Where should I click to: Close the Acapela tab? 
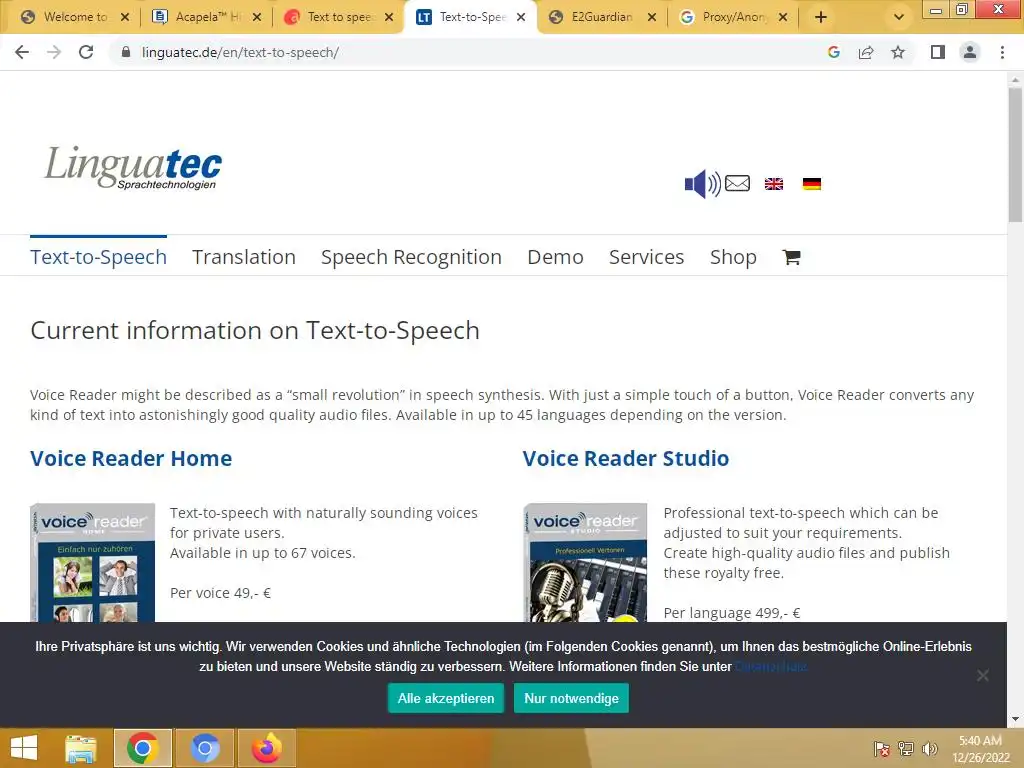click(x=257, y=17)
